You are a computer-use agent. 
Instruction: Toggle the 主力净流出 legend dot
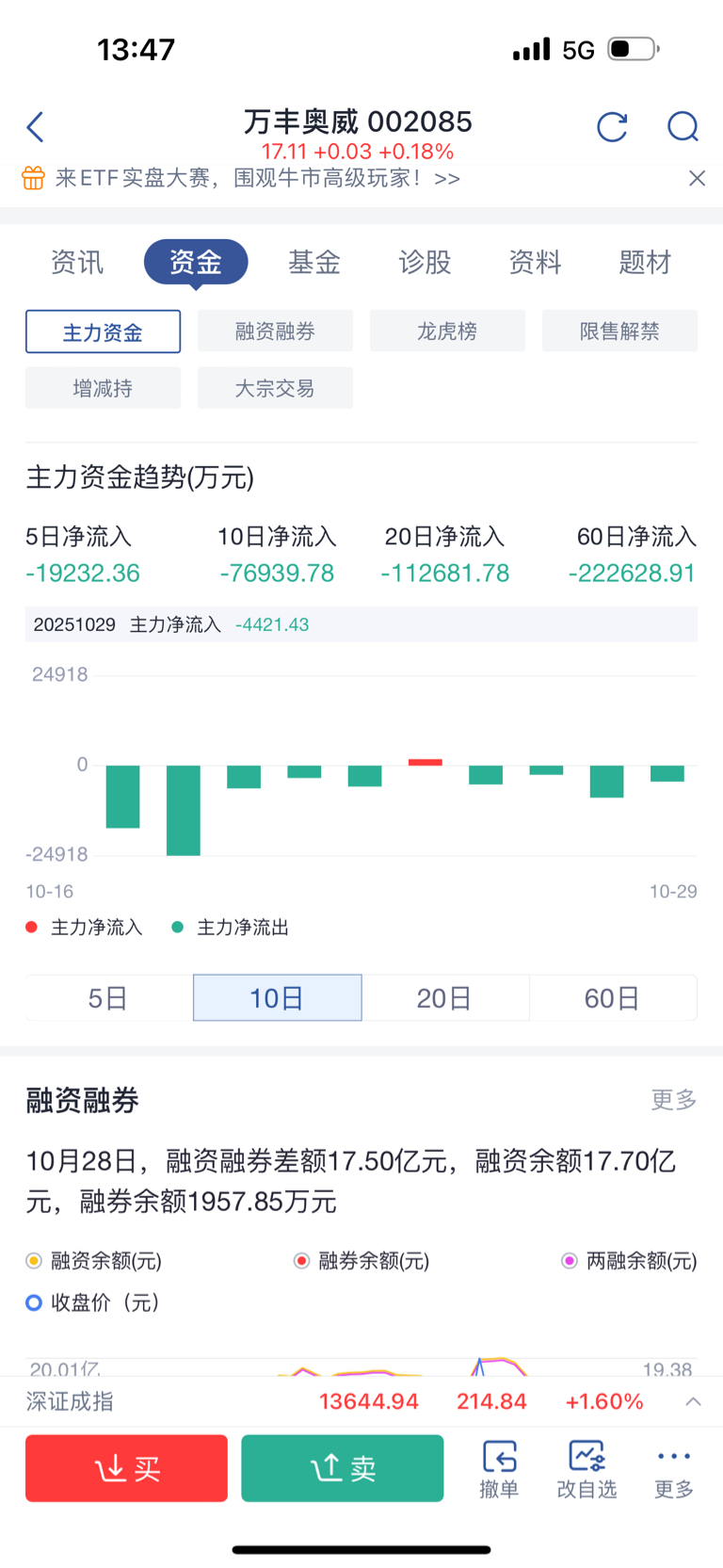click(177, 928)
